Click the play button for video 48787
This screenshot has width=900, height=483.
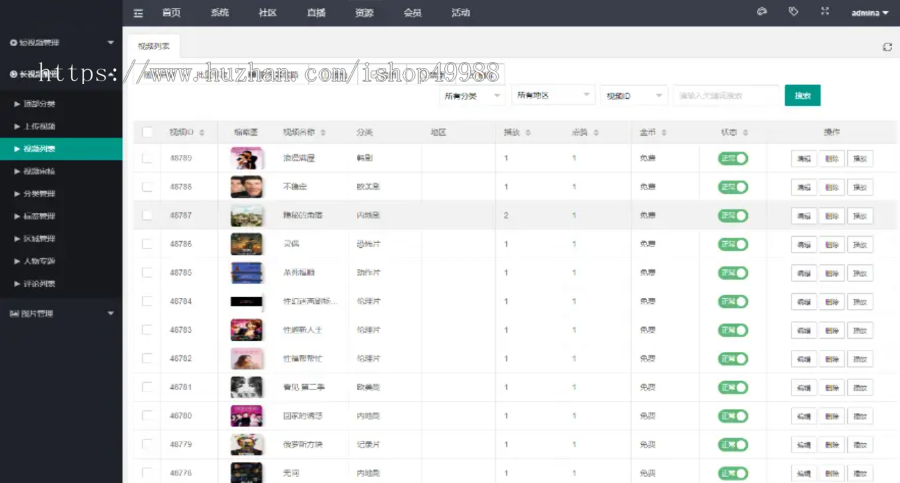click(860, 216)
